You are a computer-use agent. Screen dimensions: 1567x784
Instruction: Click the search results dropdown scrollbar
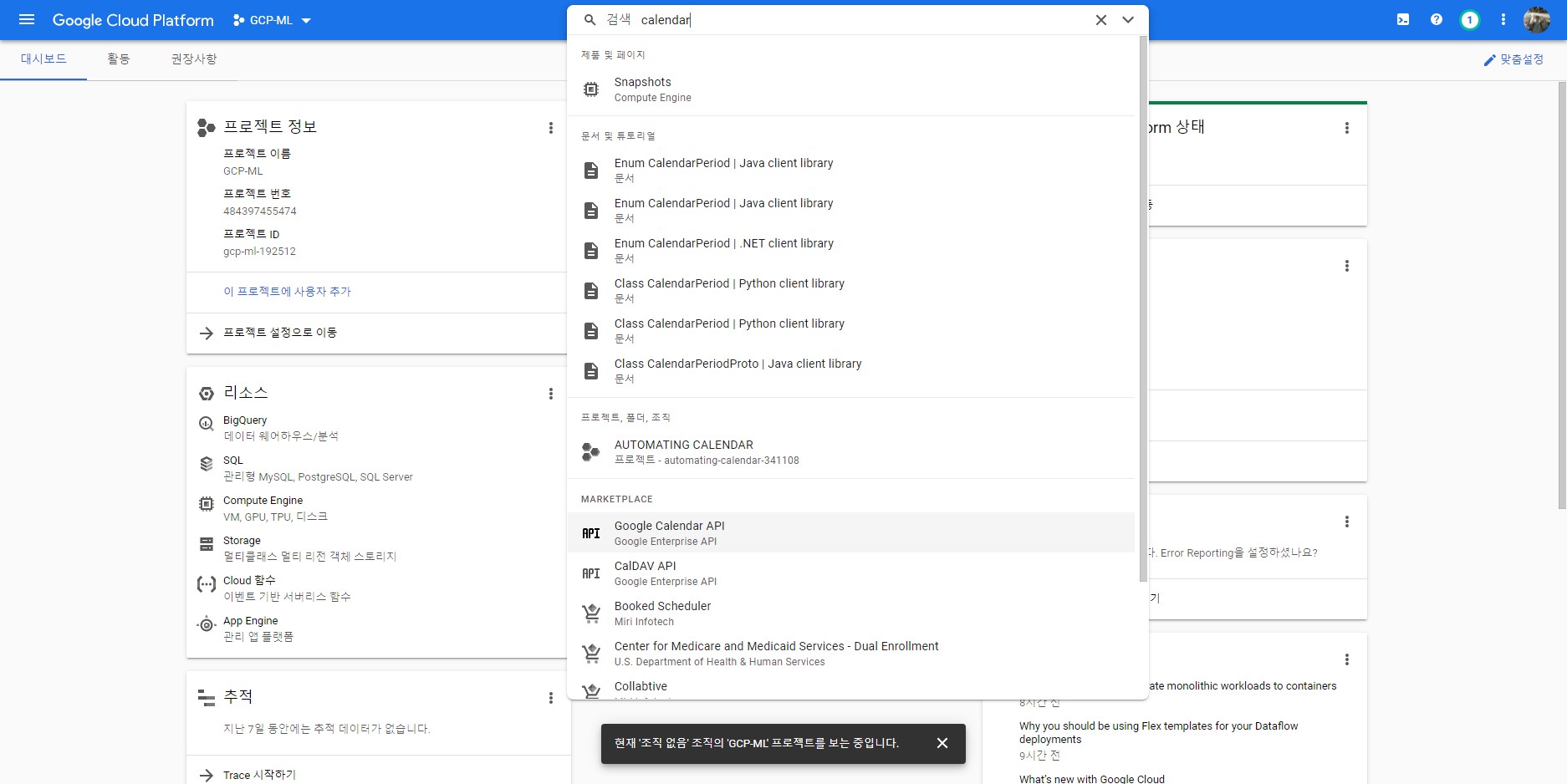[x=1143, y=309]
